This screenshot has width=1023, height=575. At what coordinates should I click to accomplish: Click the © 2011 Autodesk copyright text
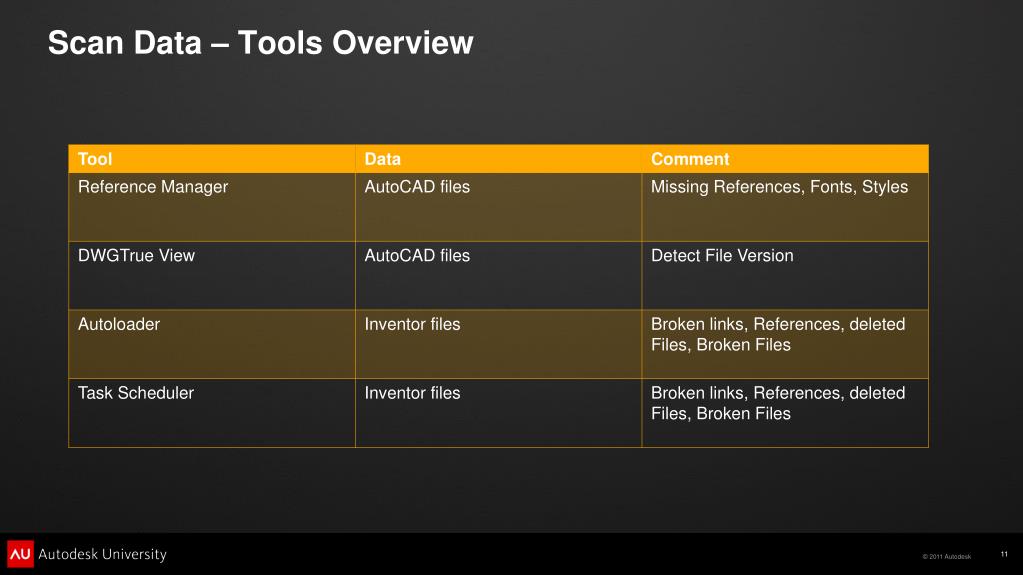pyautogui.click(x=946, y=556)
